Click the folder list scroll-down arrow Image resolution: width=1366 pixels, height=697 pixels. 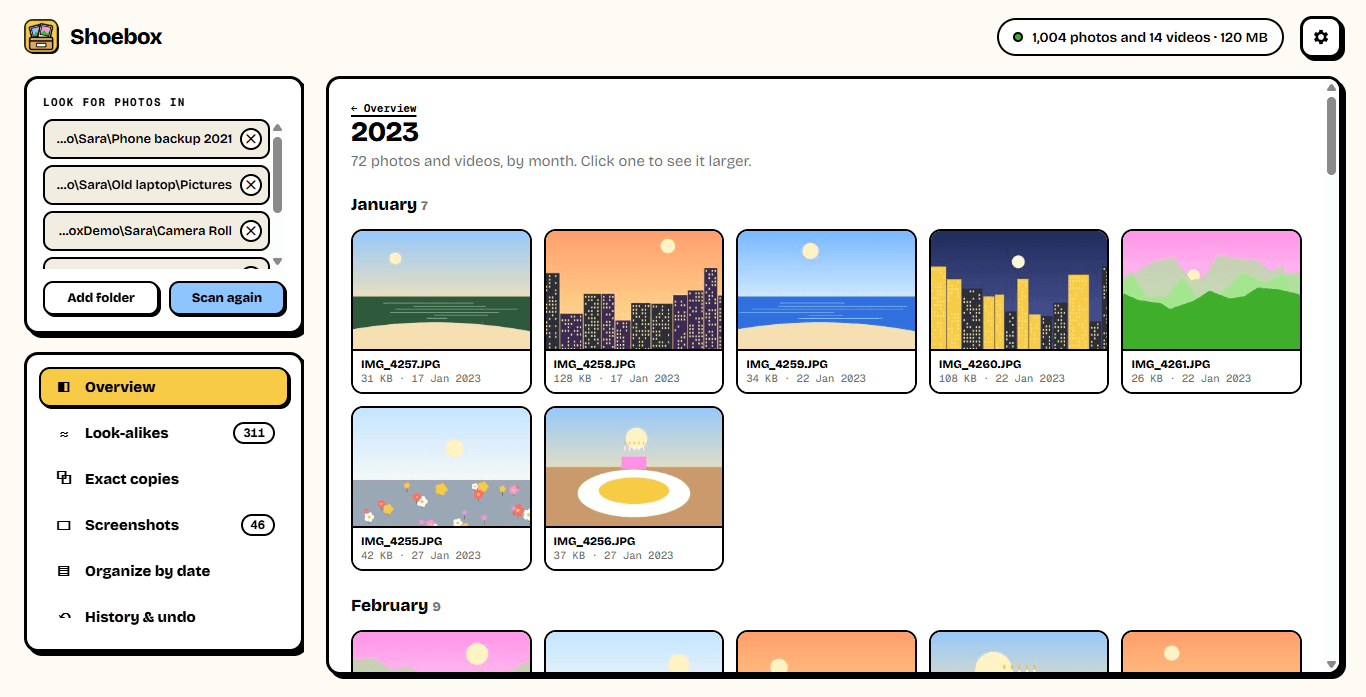tap(277, 262)
